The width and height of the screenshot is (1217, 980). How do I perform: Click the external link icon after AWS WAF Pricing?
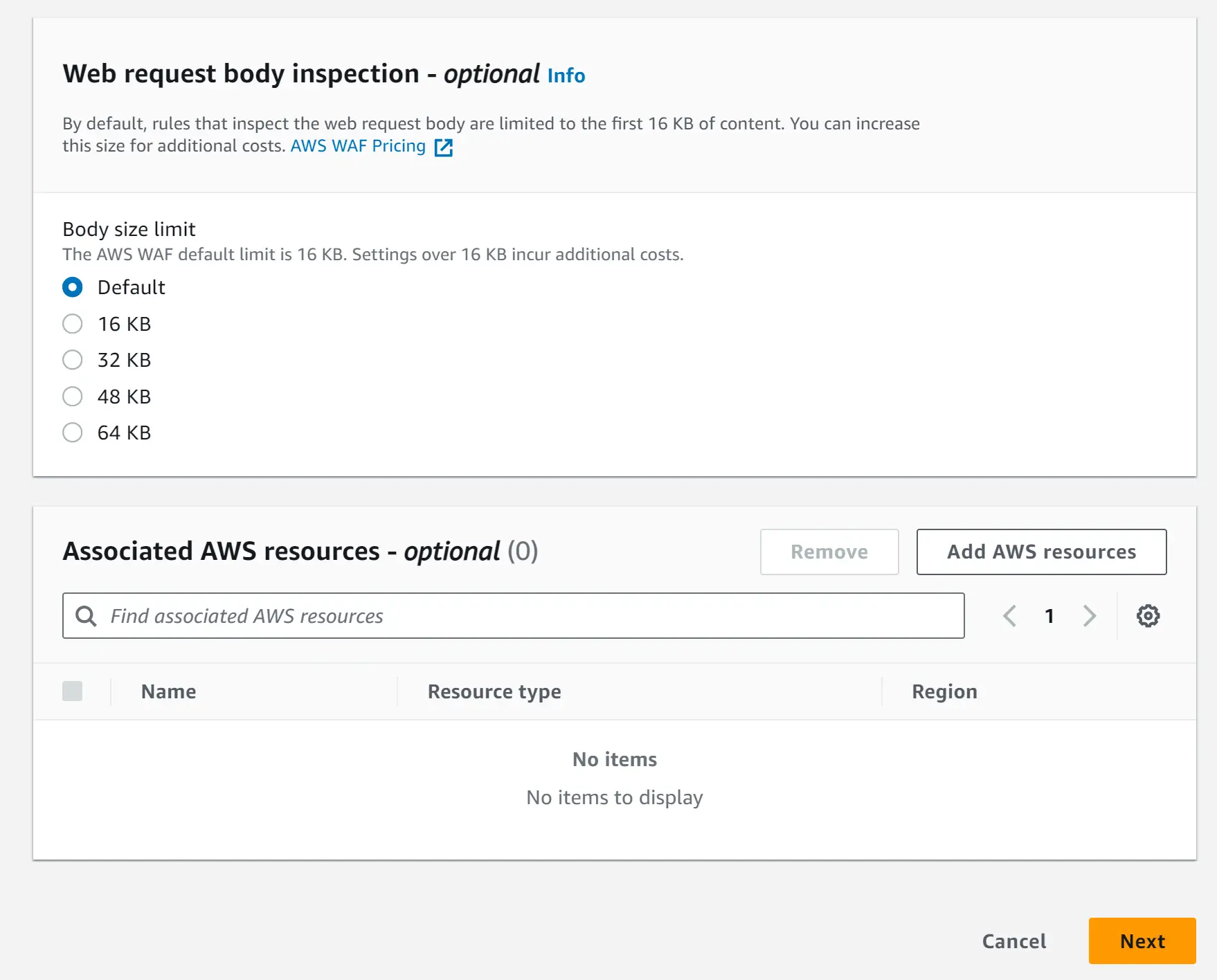(x=443, y=147)
